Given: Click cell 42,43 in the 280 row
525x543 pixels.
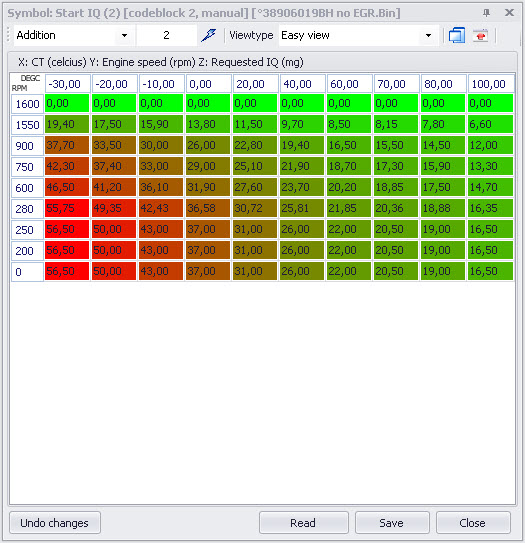Looking at the screenshot, I should coord(161,208).
